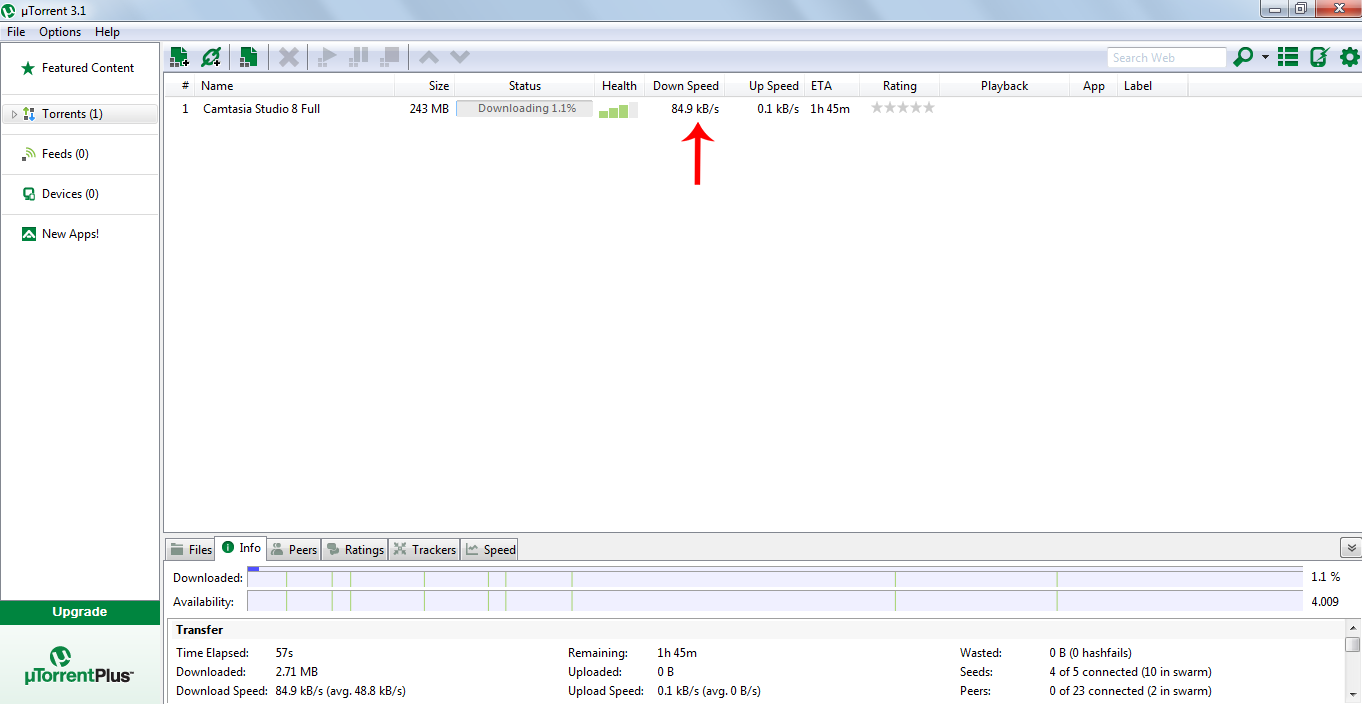Click the Pause torrent toolbar icon

pos(358,57)
